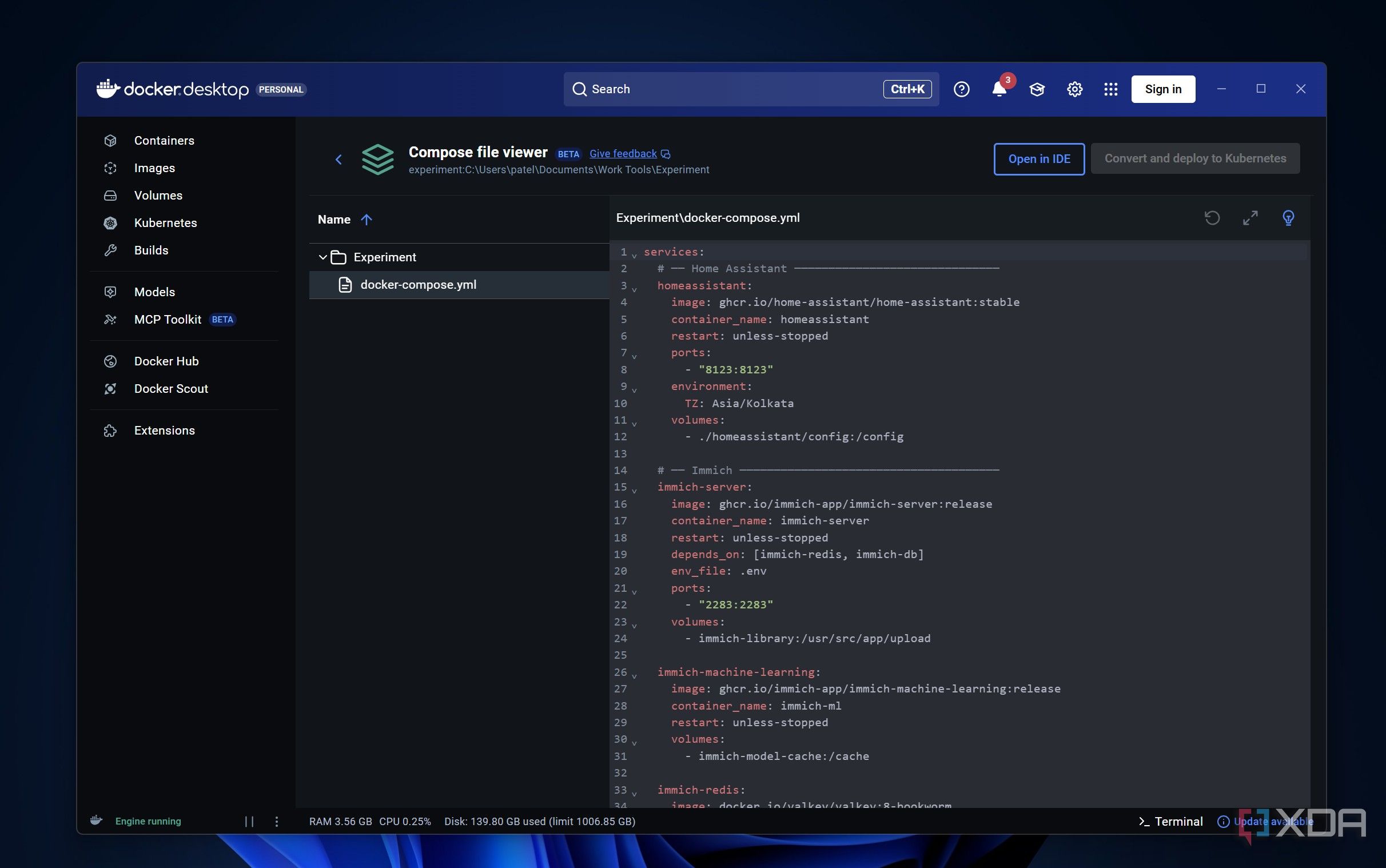Open Settings gear icon

tap(1074, 89)
